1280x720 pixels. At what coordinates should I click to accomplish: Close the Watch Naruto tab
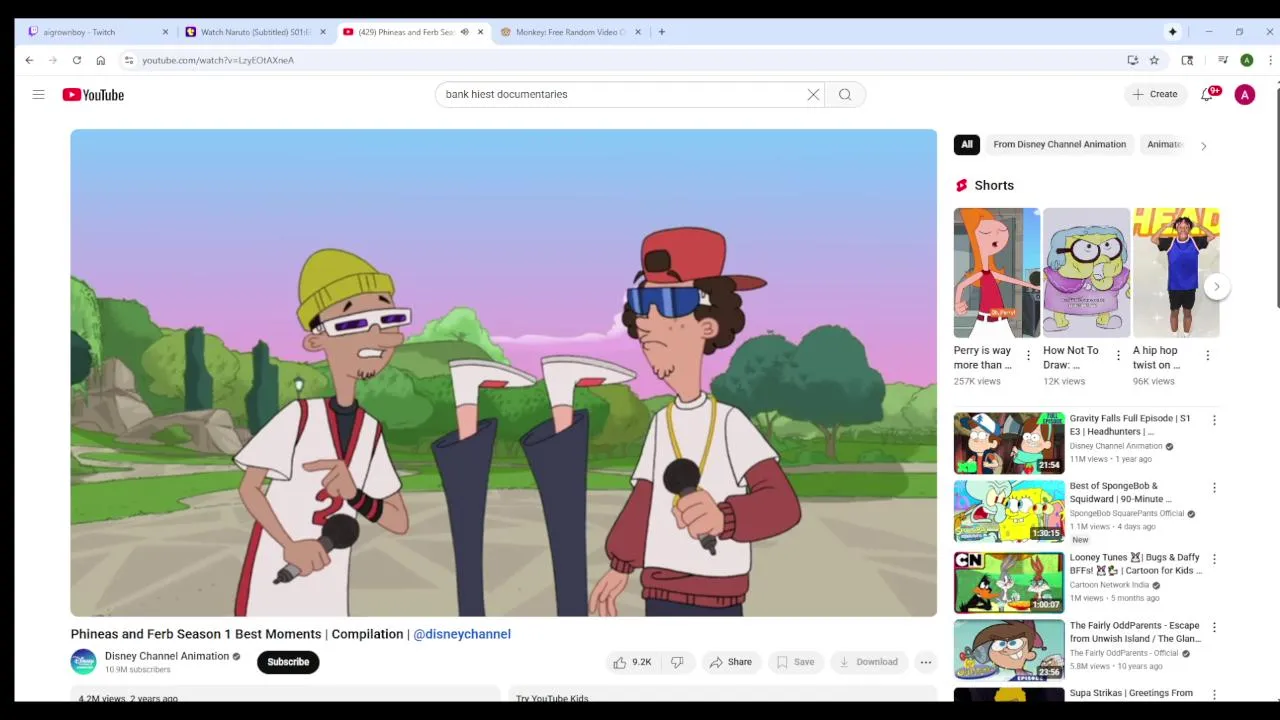tap(322, 32)
